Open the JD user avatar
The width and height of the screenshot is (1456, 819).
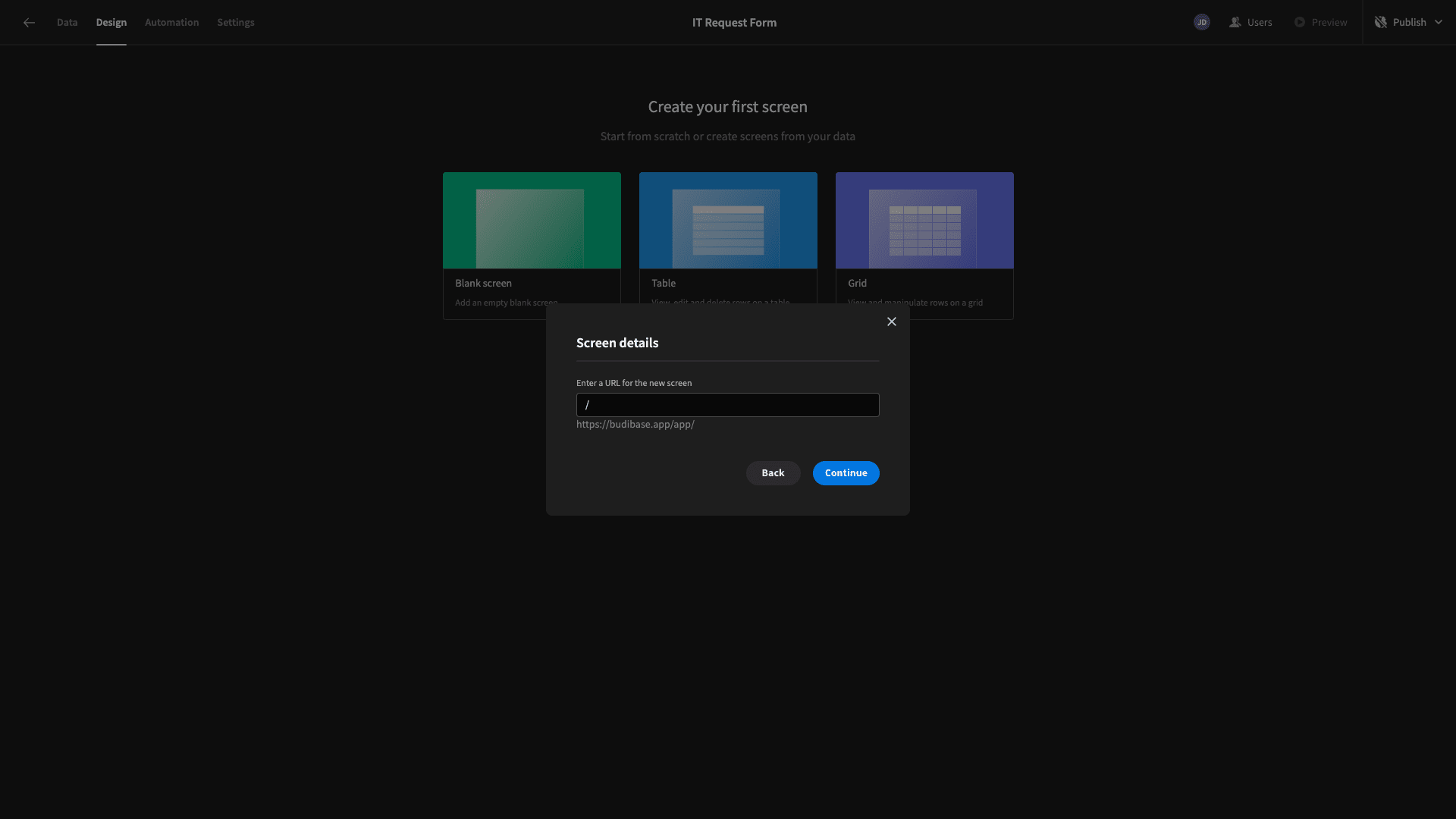pyautogui.click(x=1201, y=23)
